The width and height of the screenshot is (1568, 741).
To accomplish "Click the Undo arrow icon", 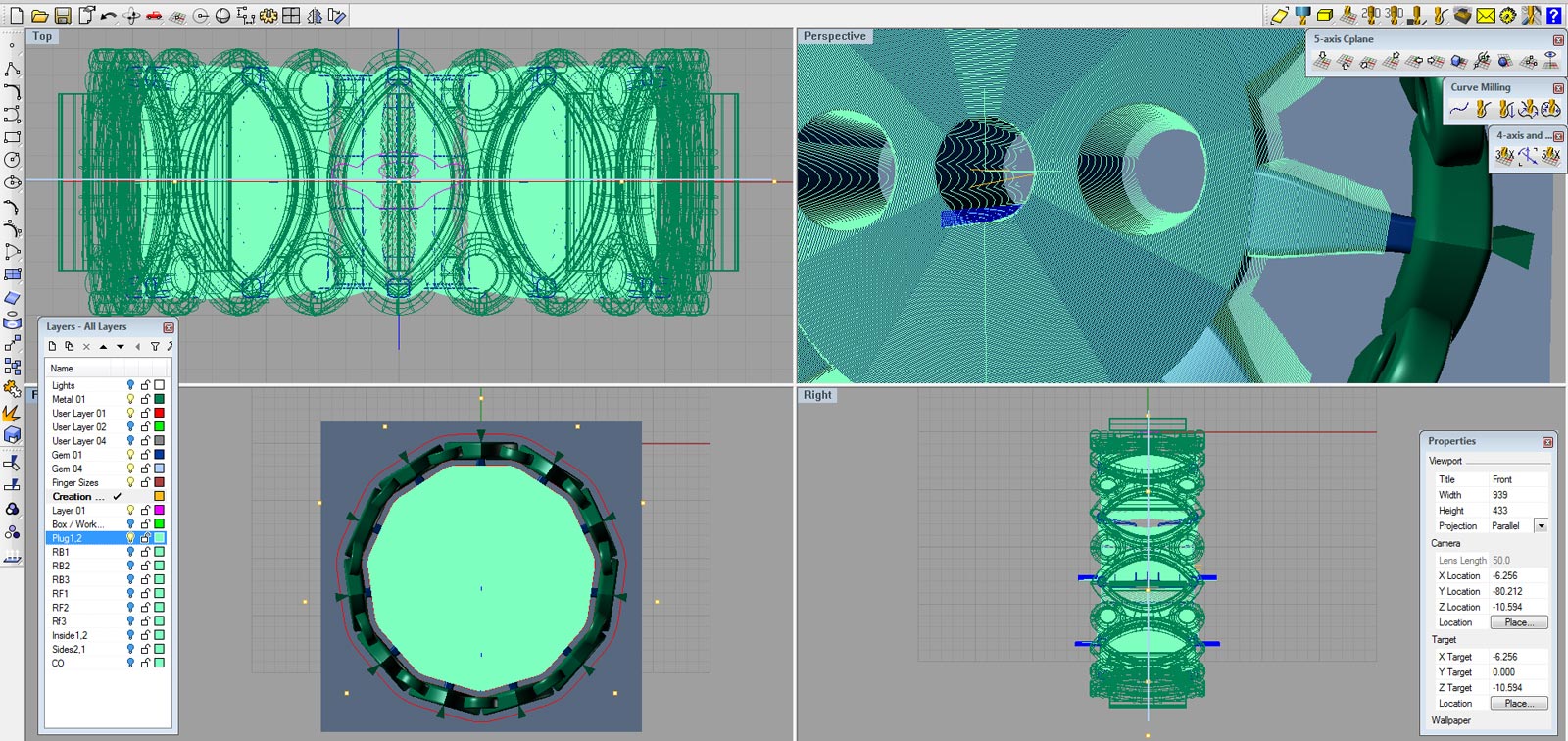I will [109, 16].
